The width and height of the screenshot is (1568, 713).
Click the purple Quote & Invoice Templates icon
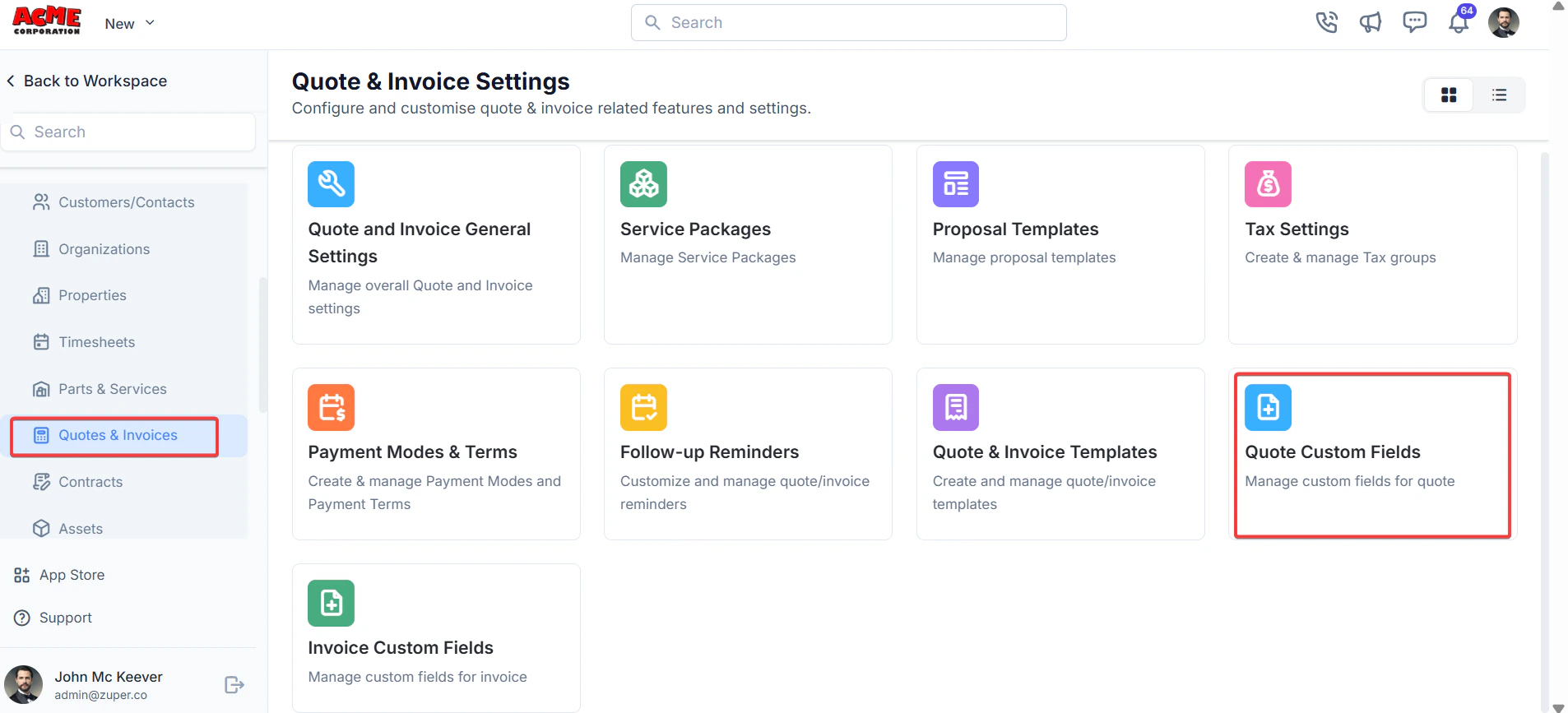click(x=956, y=407)
